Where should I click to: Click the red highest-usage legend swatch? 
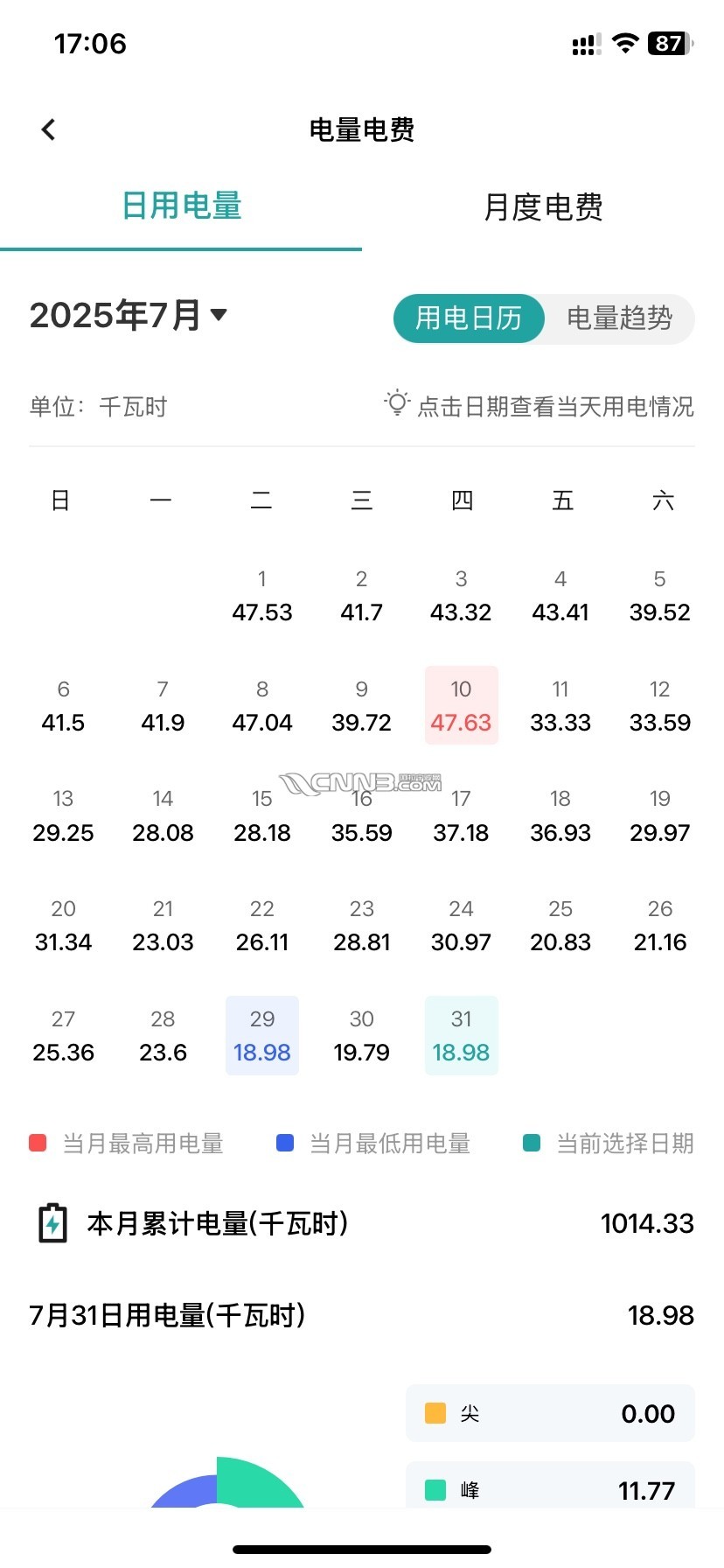pos(38,1143)
